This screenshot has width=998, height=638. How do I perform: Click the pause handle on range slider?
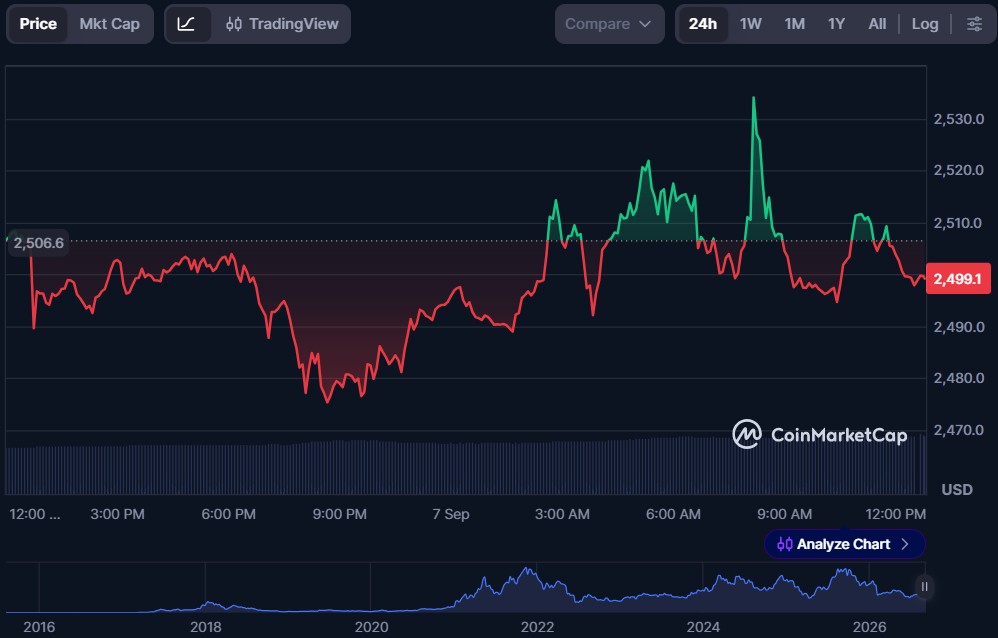[x=924, y=586]
